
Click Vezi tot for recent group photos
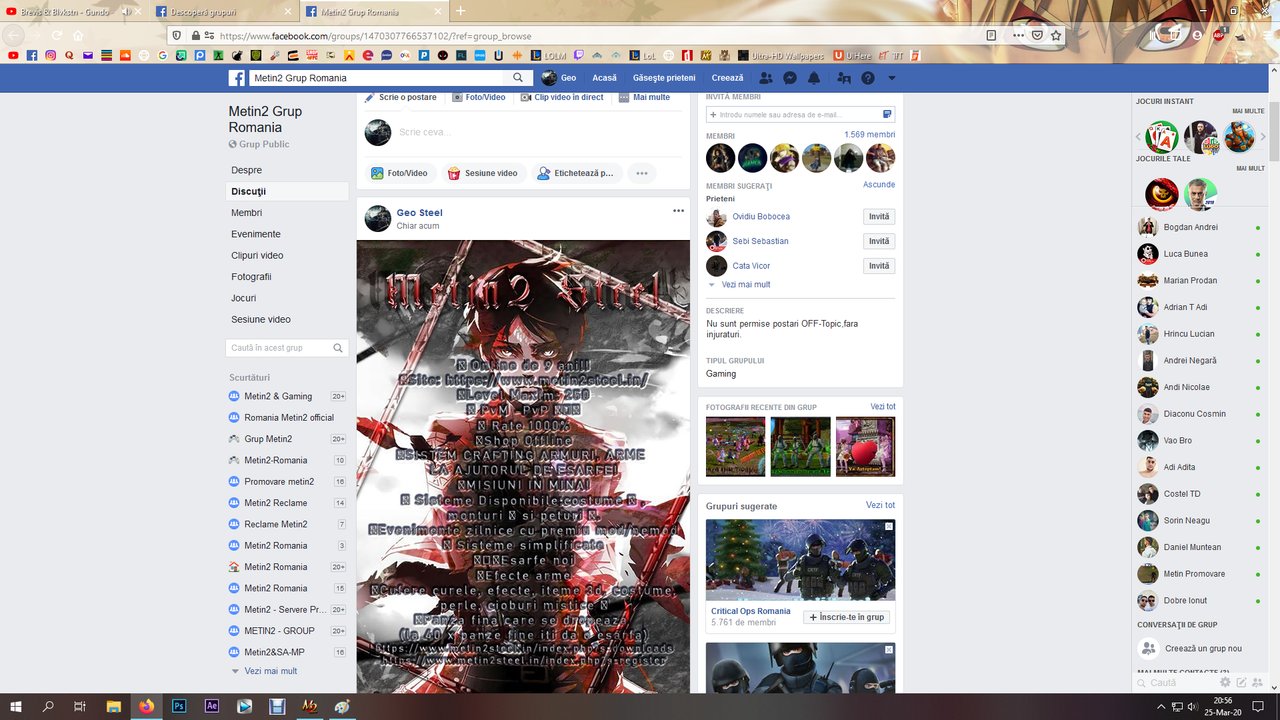click(x=883, y=407)
